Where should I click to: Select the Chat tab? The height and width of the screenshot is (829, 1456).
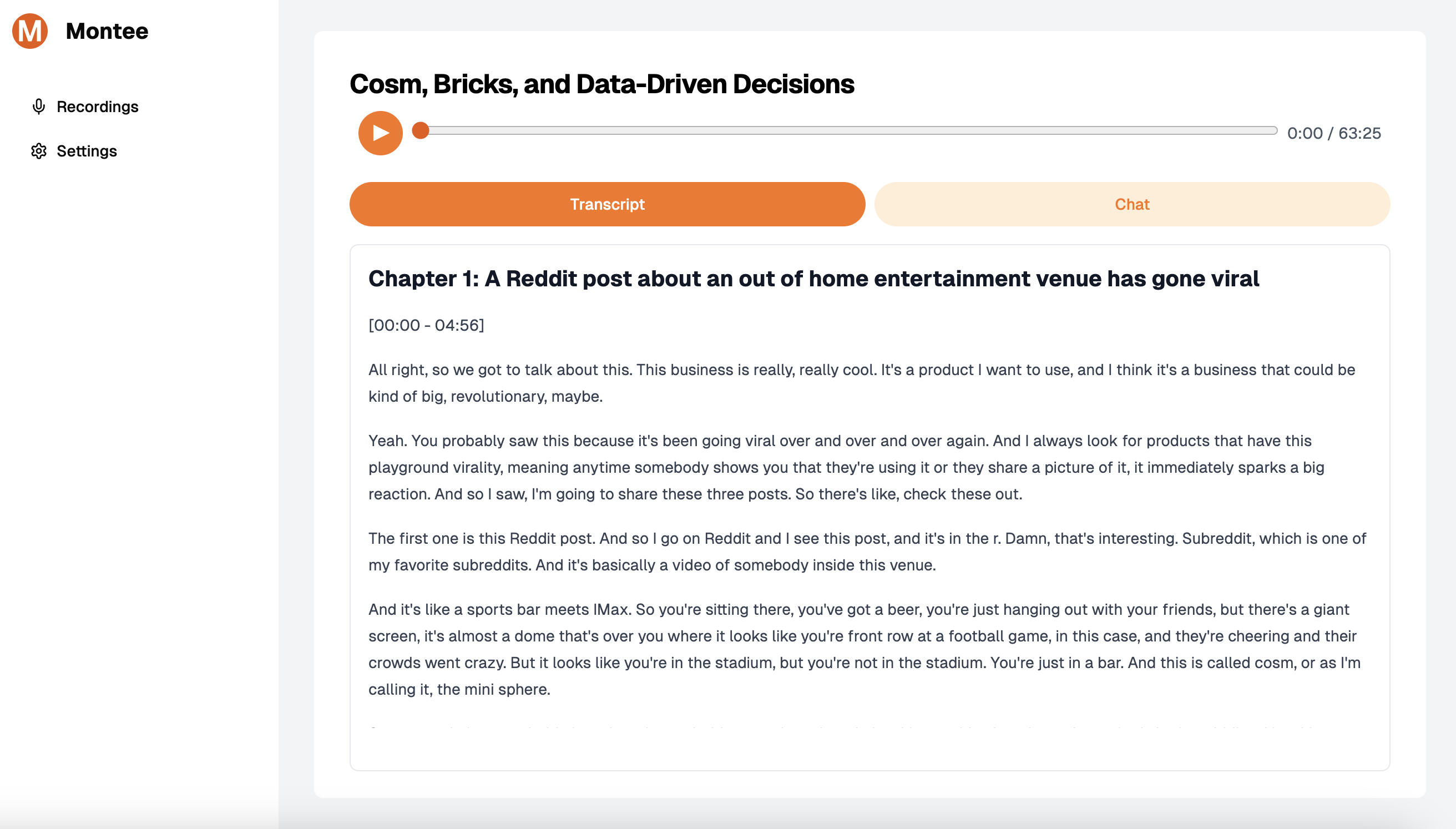1131,204
